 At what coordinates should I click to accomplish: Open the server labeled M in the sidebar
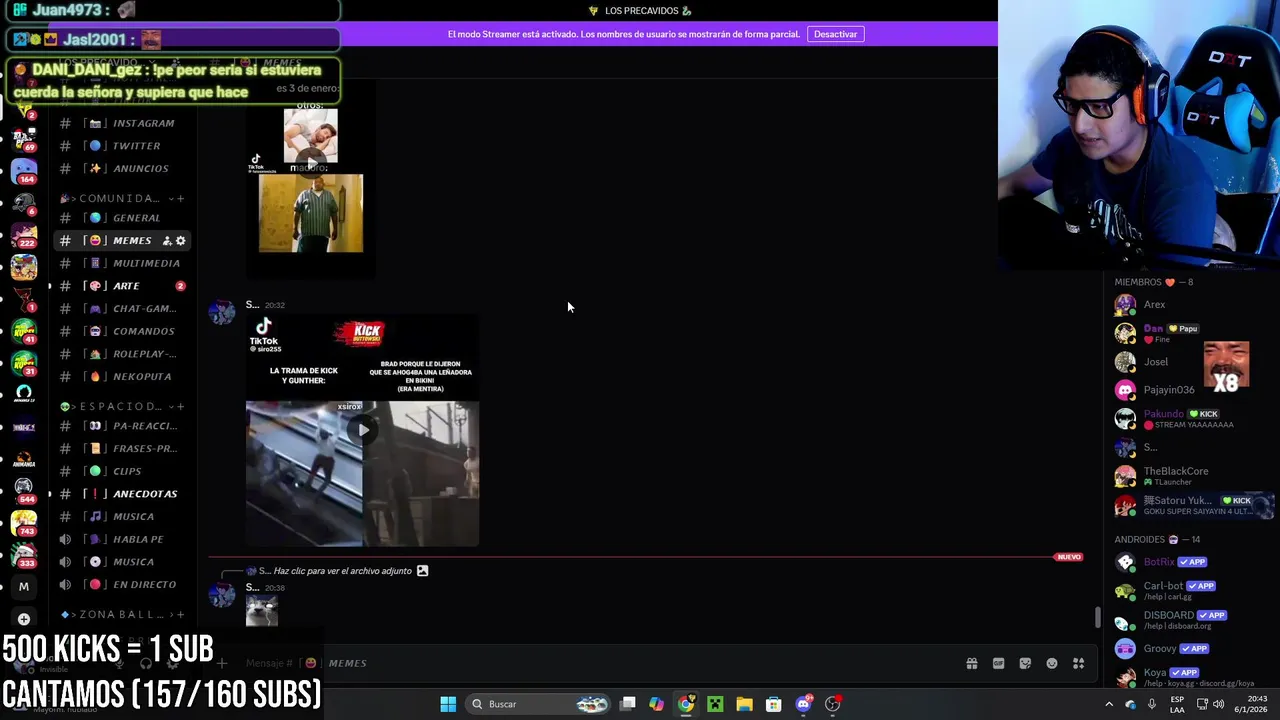pyautogui.click(x=24, y=587)
